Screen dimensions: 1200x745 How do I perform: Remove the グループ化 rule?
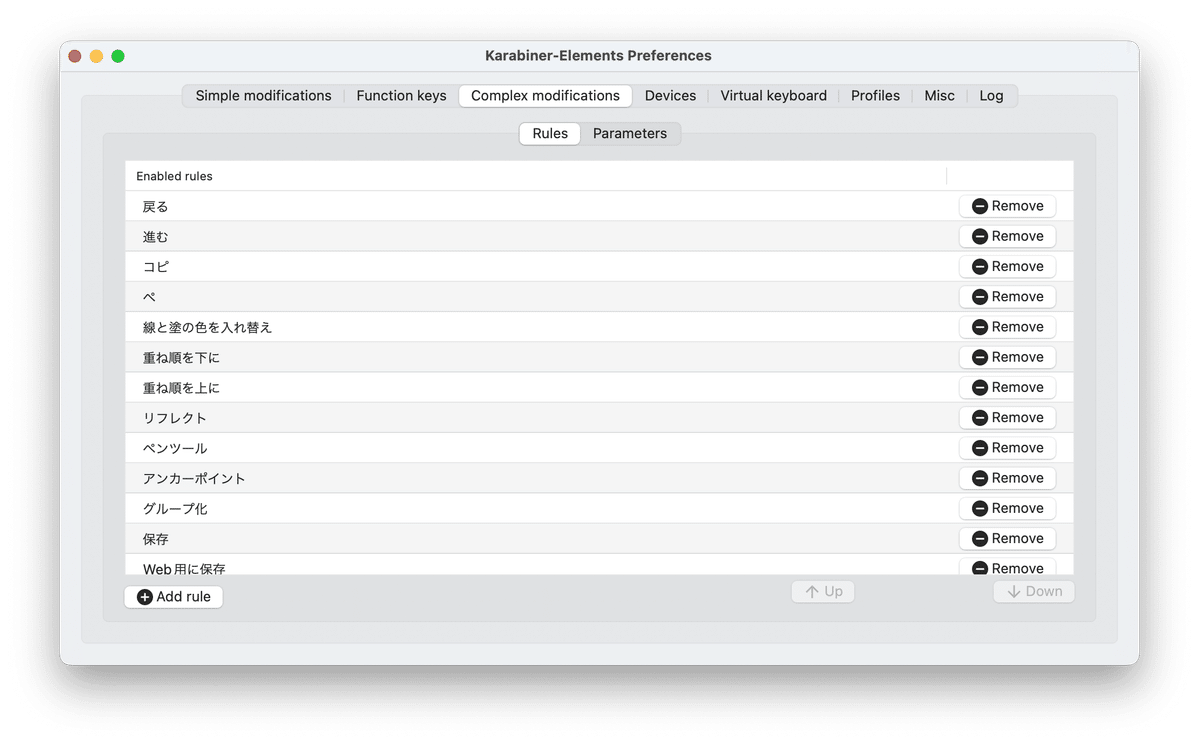point(1007,508)
